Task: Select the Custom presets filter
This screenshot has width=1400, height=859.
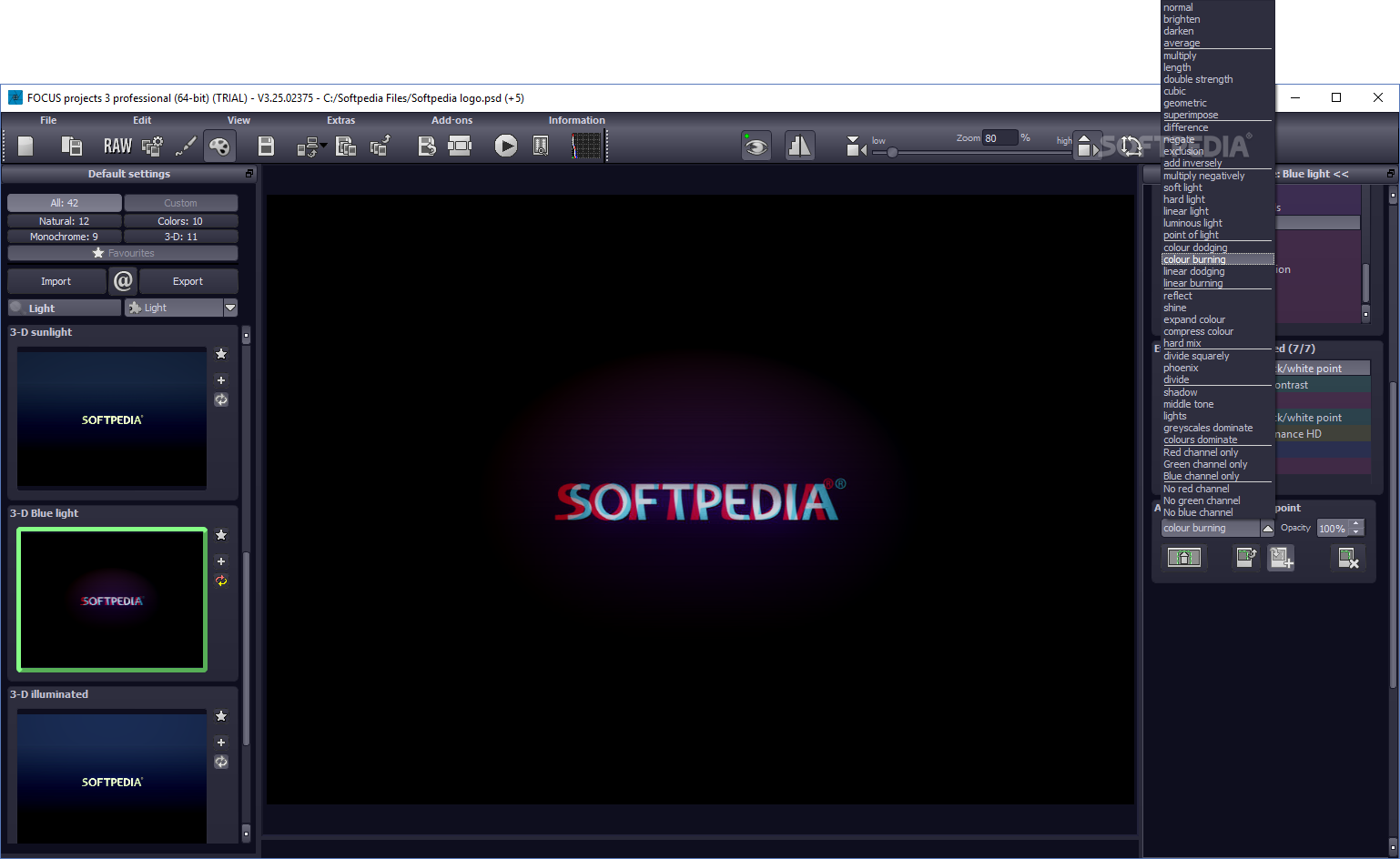Action: [x=180, y=203]
